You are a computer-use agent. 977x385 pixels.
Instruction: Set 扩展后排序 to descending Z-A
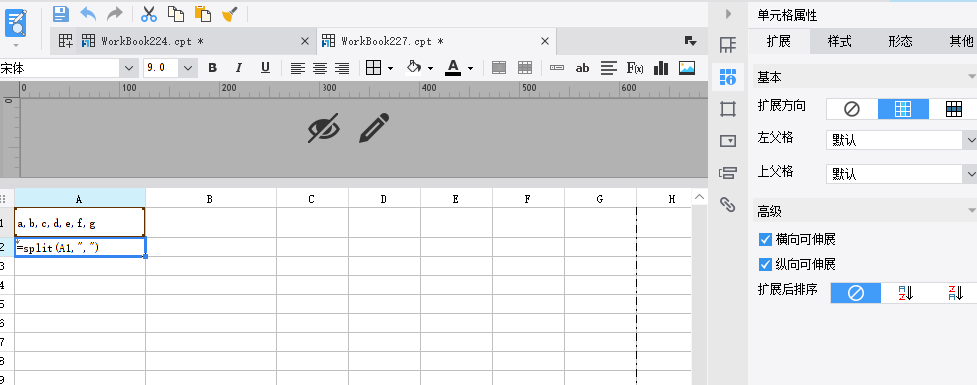click(x=954, y=293)
